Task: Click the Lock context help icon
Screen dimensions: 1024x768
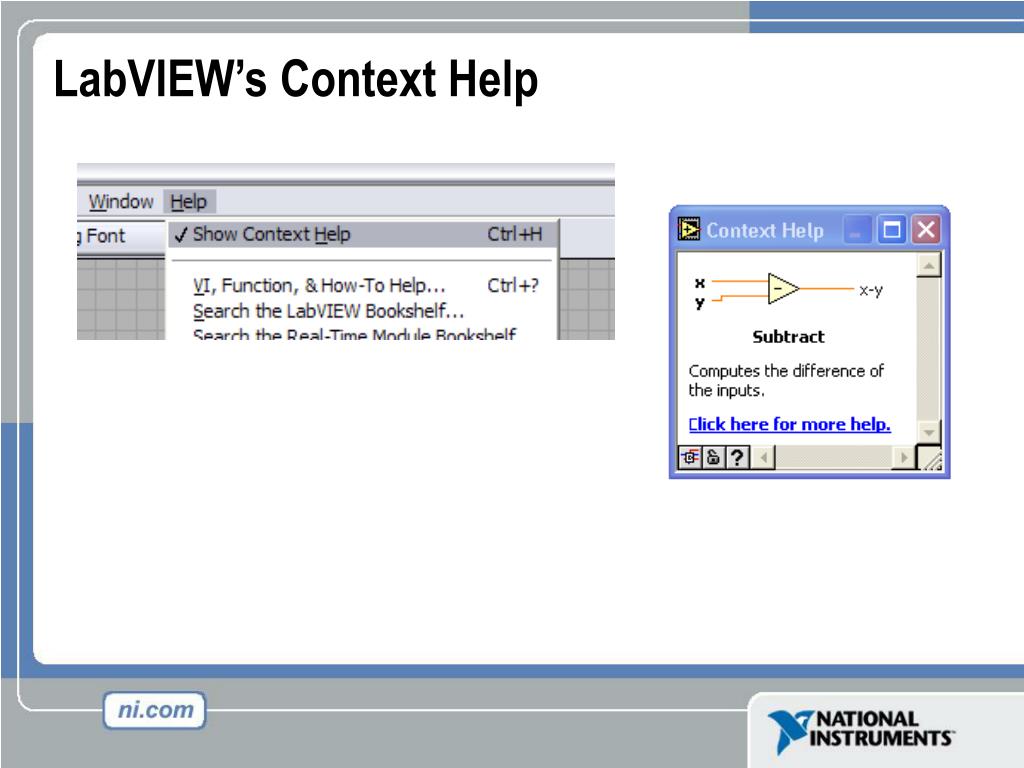Action: point(713,457)
